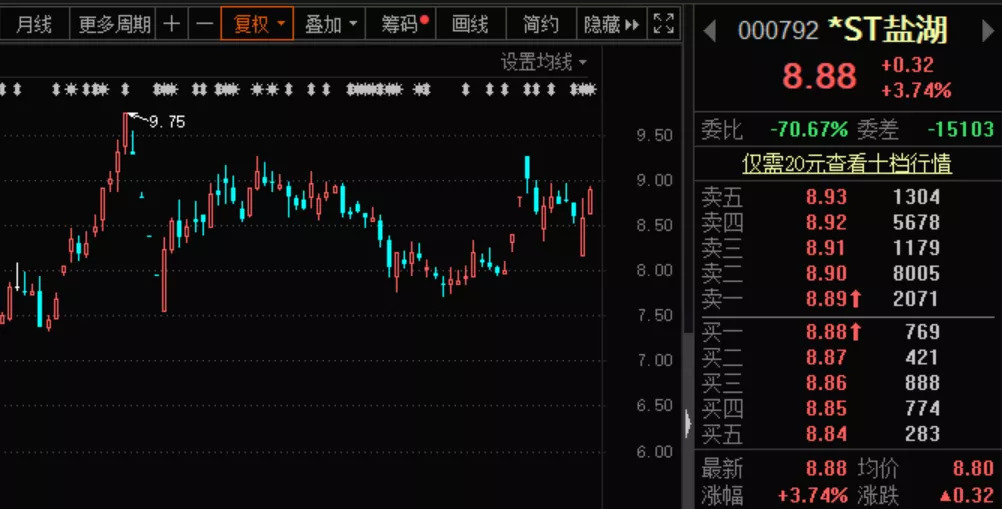Click the stock name *ST盐湖
This screenshot has width=1002, height=509.
[886, 31]
